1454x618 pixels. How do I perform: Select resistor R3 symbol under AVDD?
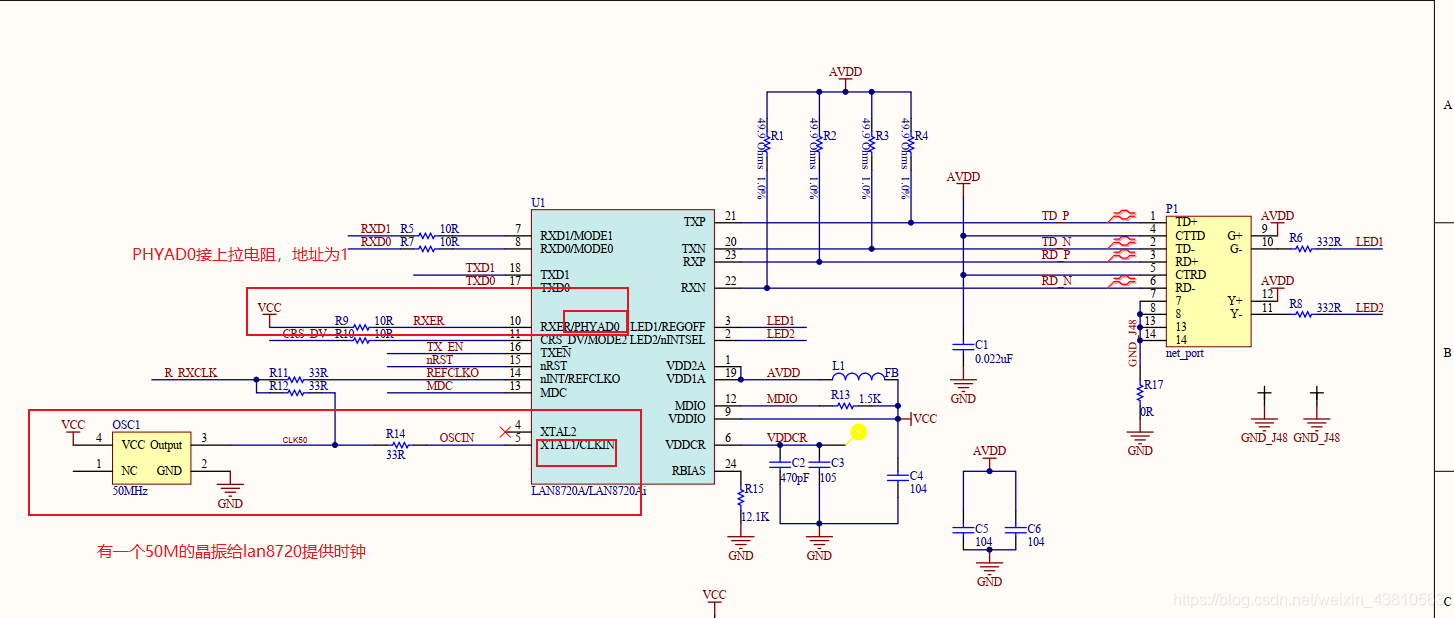point(871,146)
